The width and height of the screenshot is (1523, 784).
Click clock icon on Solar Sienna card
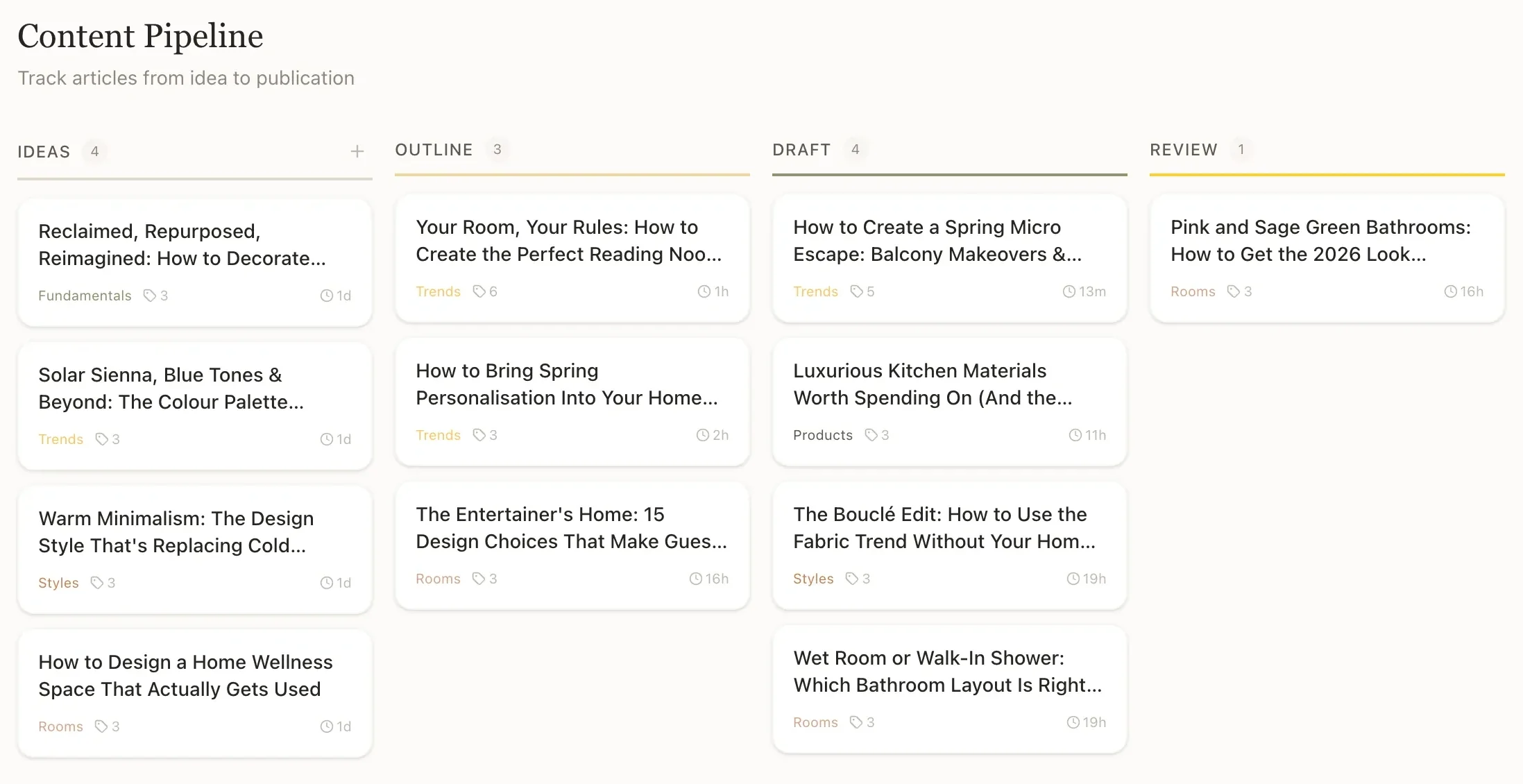[327, 439]
